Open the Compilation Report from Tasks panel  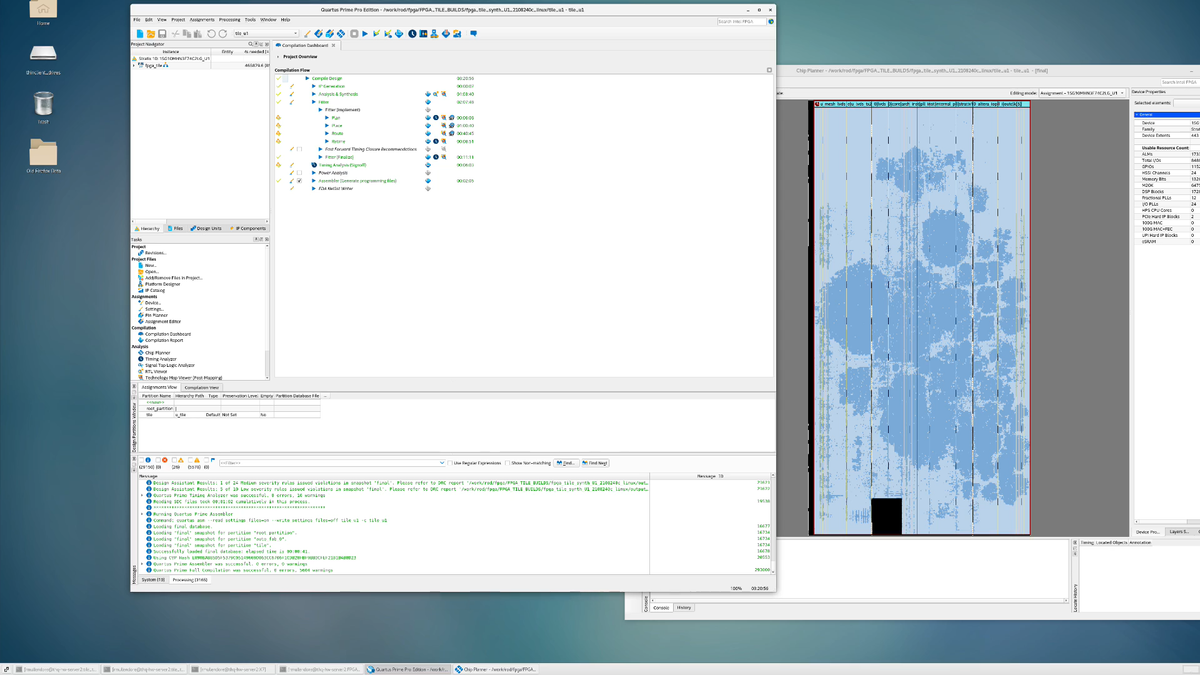pyautogui.click(x=164, y=340)
